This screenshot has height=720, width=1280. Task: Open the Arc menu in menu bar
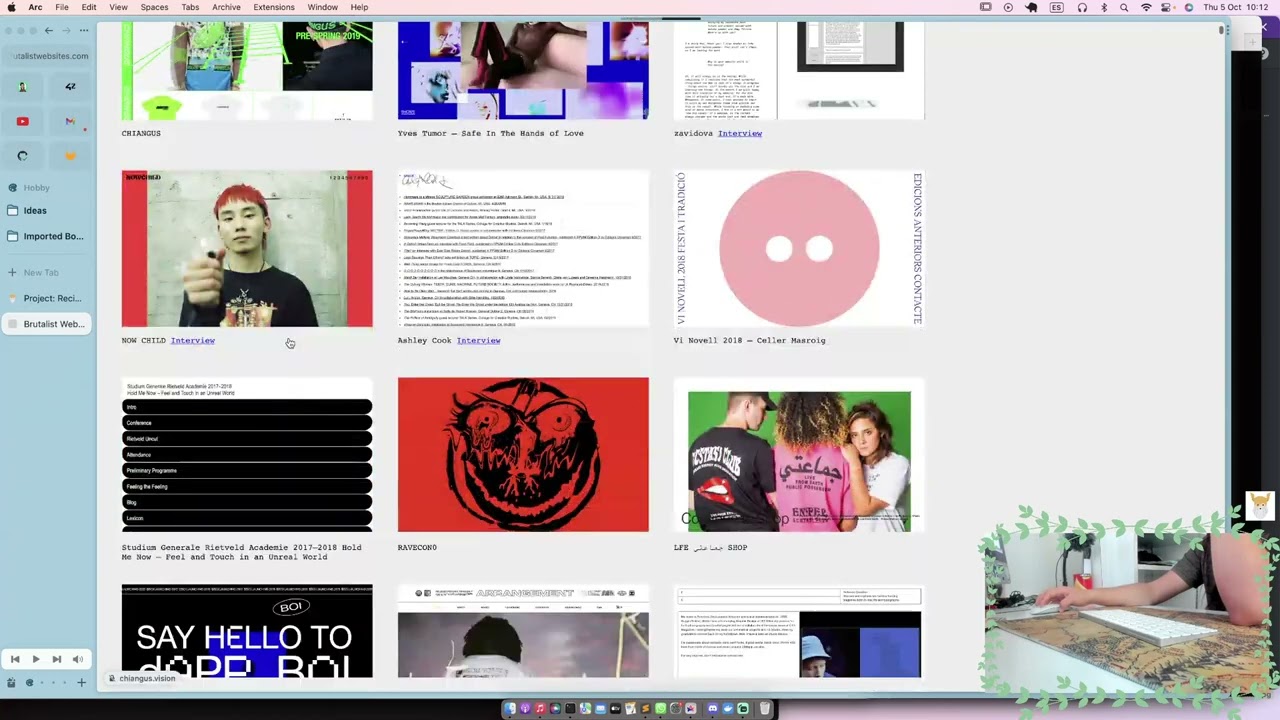[x=35, y=7]
